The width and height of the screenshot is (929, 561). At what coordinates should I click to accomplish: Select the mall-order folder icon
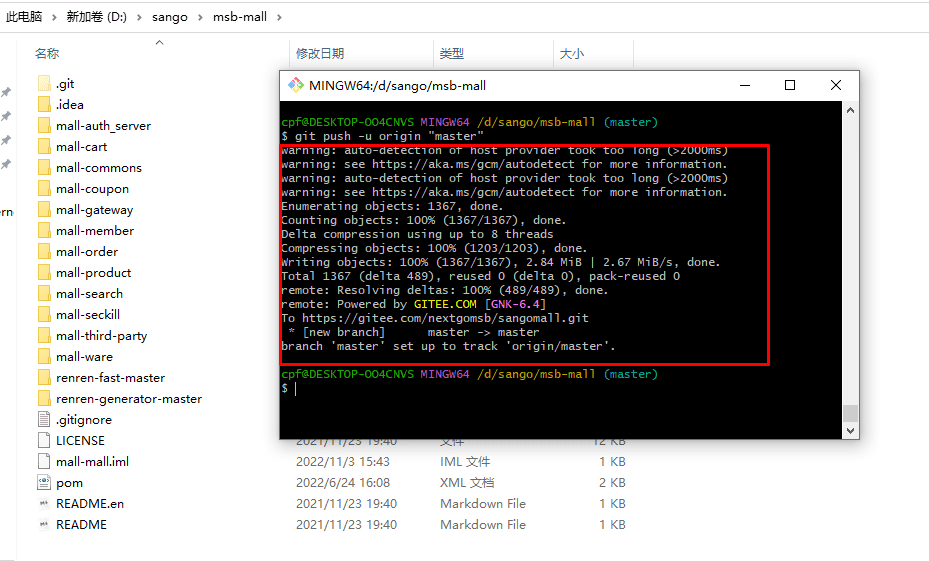click(x=44, y=252)
